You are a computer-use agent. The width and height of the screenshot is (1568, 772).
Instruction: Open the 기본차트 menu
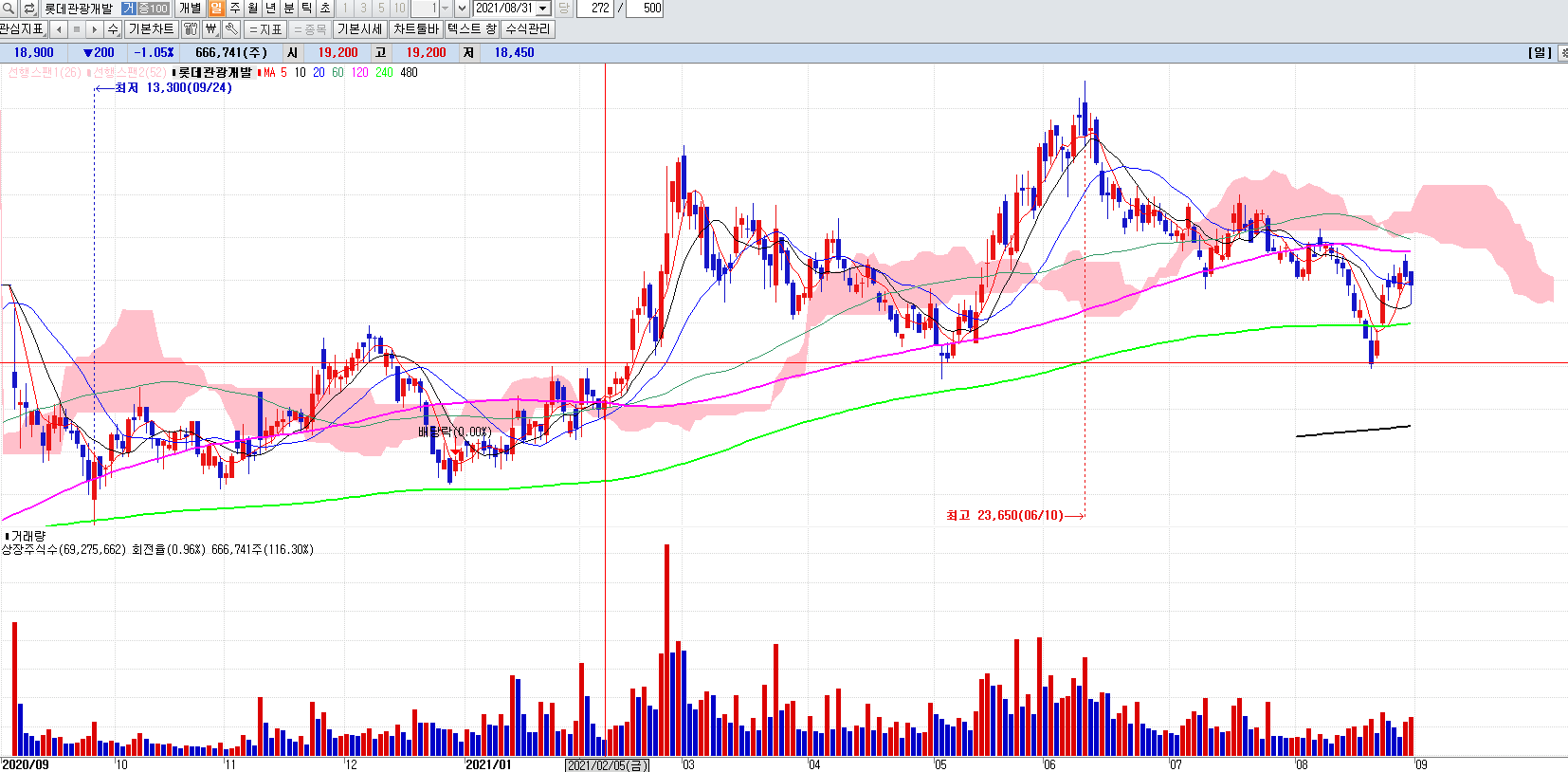coord(151,29)
